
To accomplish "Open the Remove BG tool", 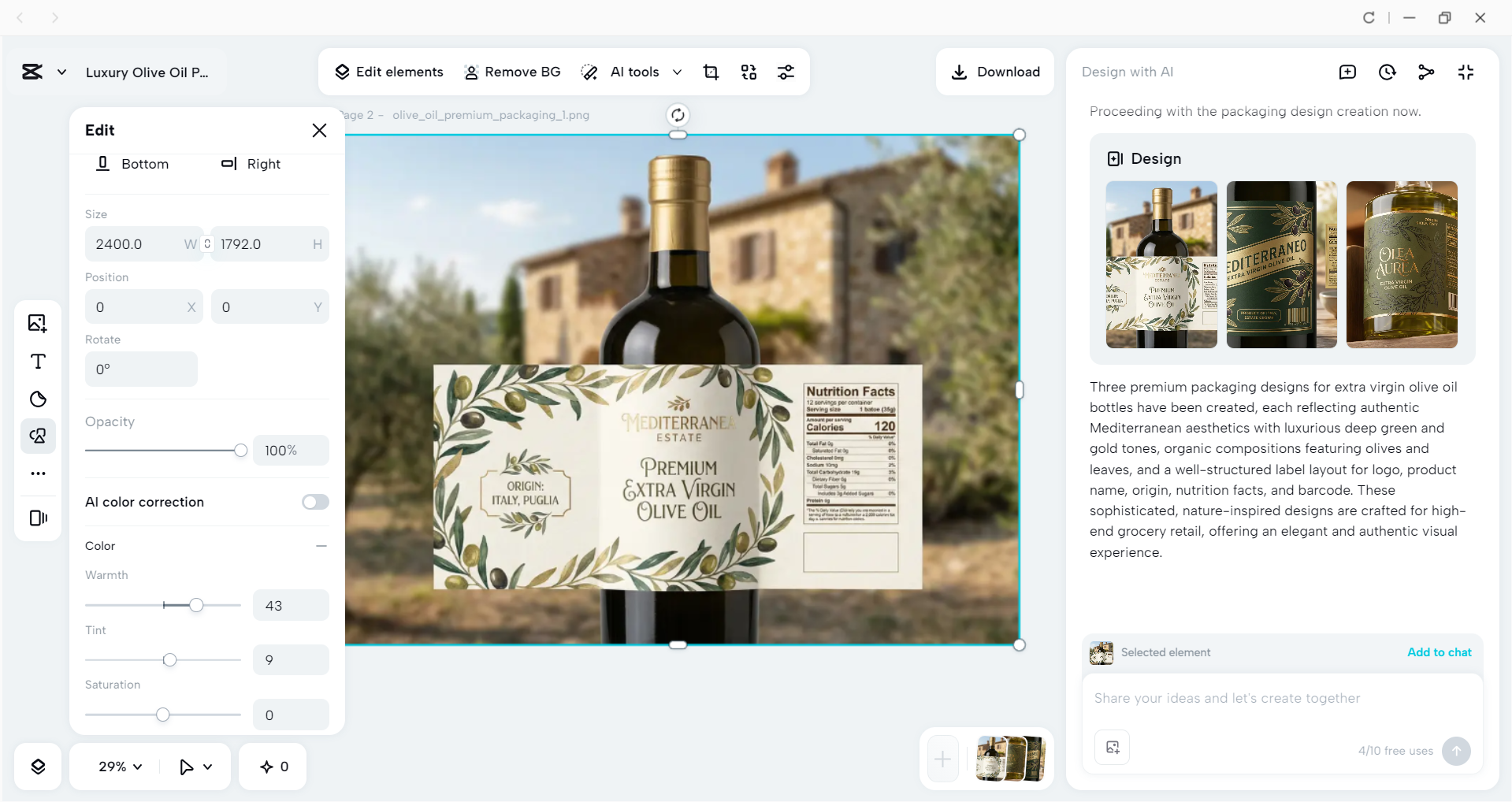I will click(x=512, y=72).
